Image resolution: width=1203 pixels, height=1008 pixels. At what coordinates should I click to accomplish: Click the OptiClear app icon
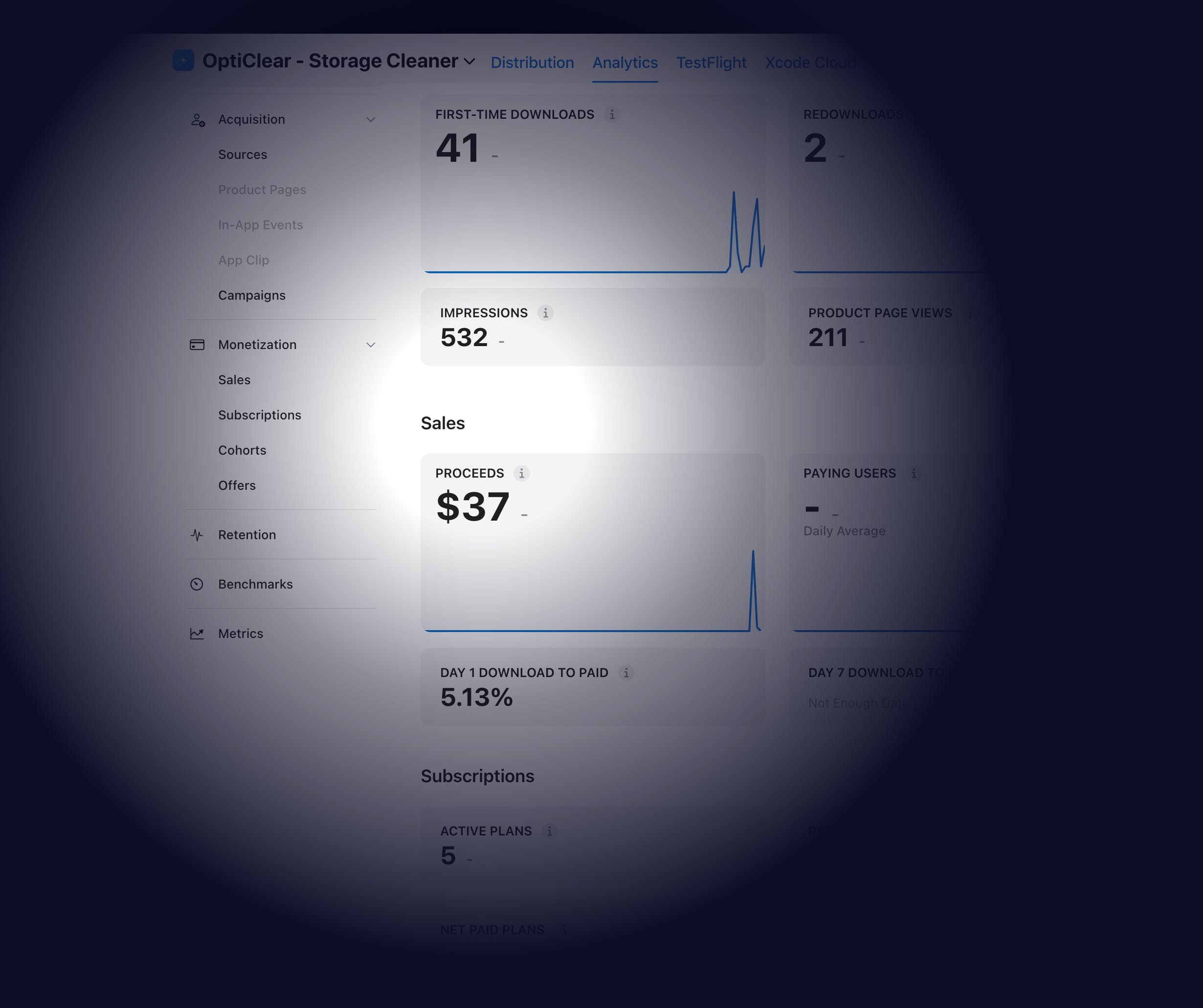coord(183,60)
